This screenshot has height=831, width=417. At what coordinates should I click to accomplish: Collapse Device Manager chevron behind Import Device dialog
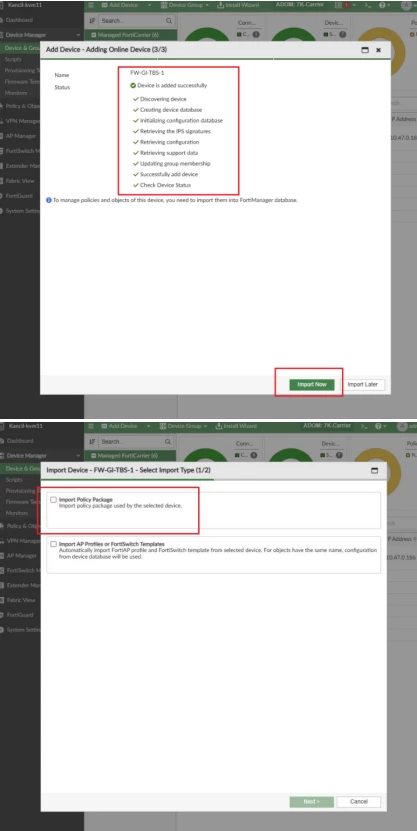(x=78, y=455)
